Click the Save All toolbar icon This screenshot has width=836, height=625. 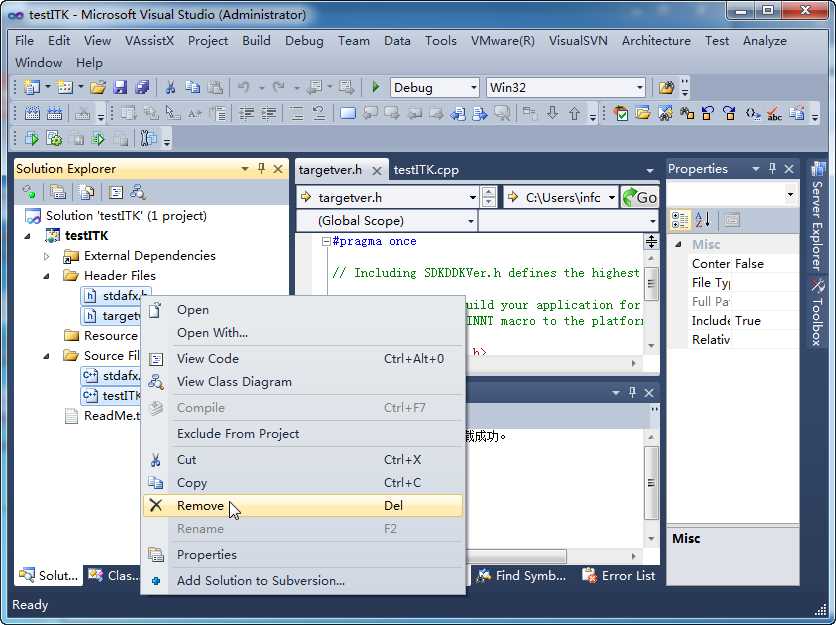142,87
